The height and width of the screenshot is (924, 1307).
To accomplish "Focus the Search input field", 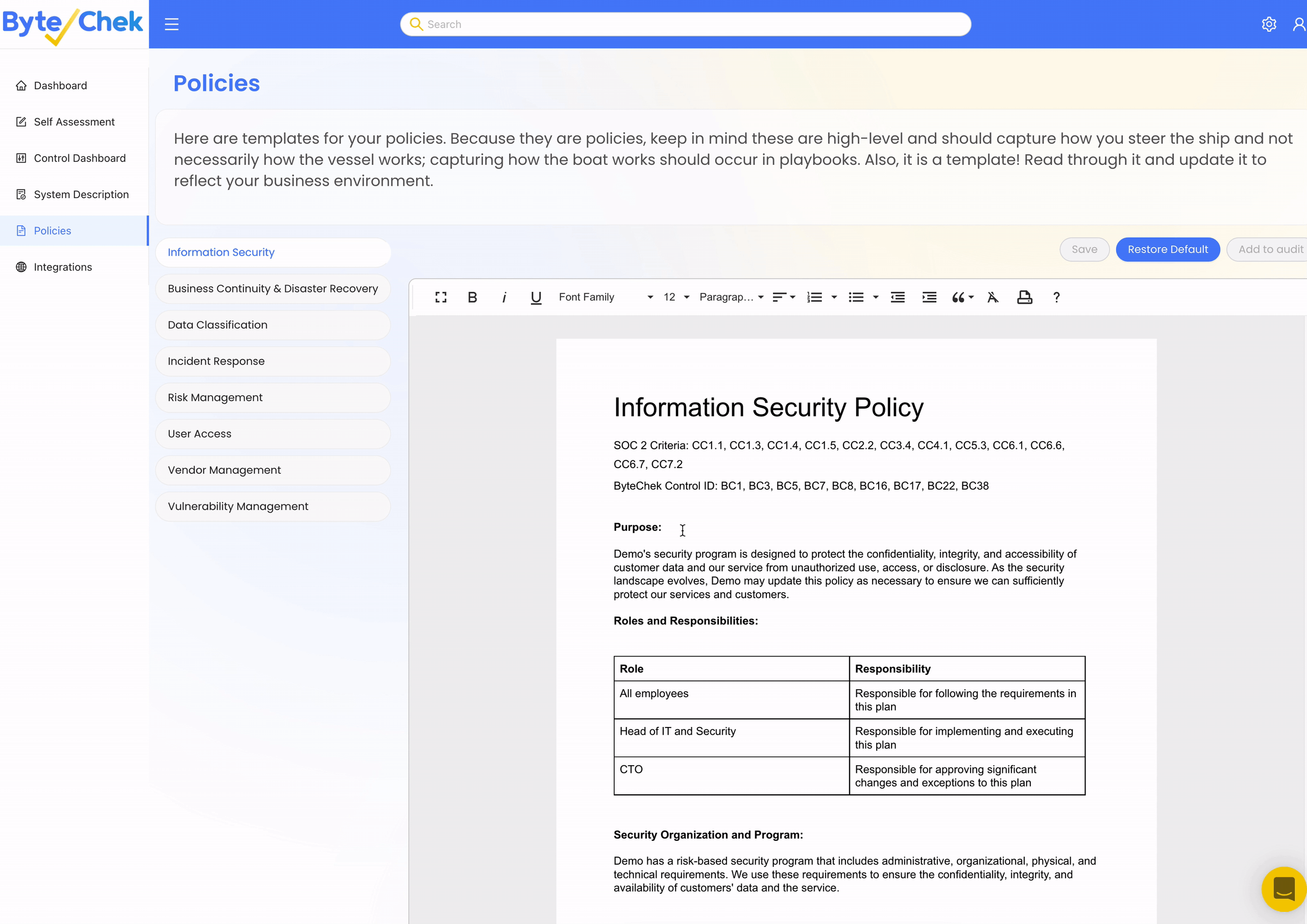I will [685, 25].
